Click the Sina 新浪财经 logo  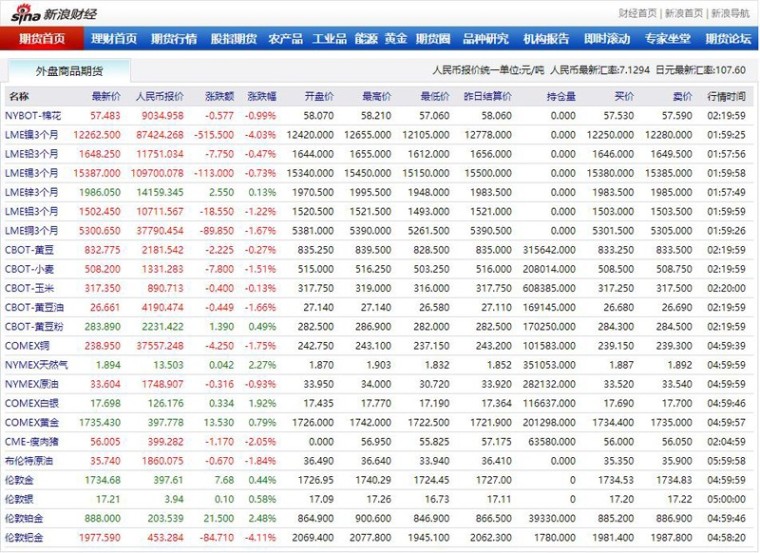53,14
